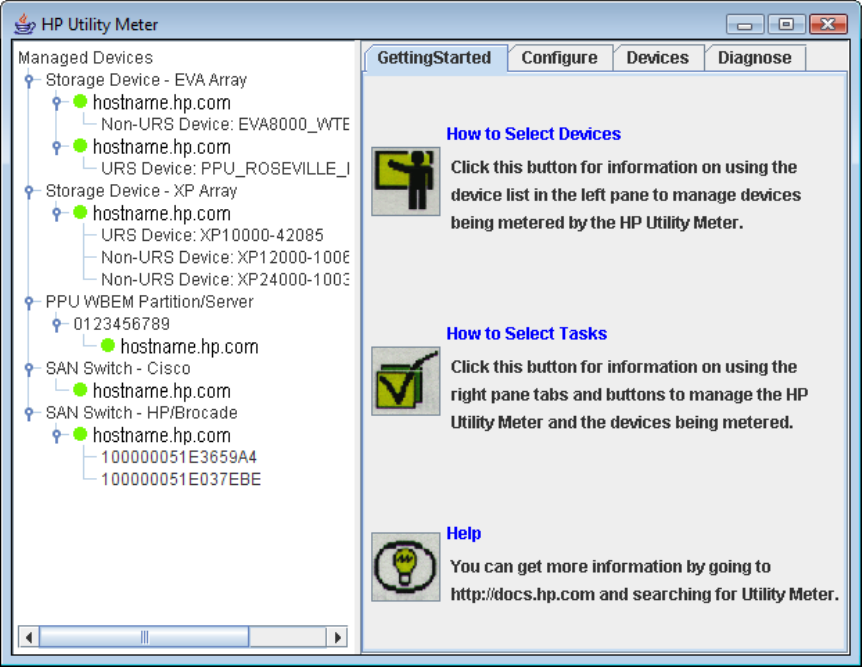Click the Java icon in the title bar
Screen dimensions: 862x667
point(24,24)
